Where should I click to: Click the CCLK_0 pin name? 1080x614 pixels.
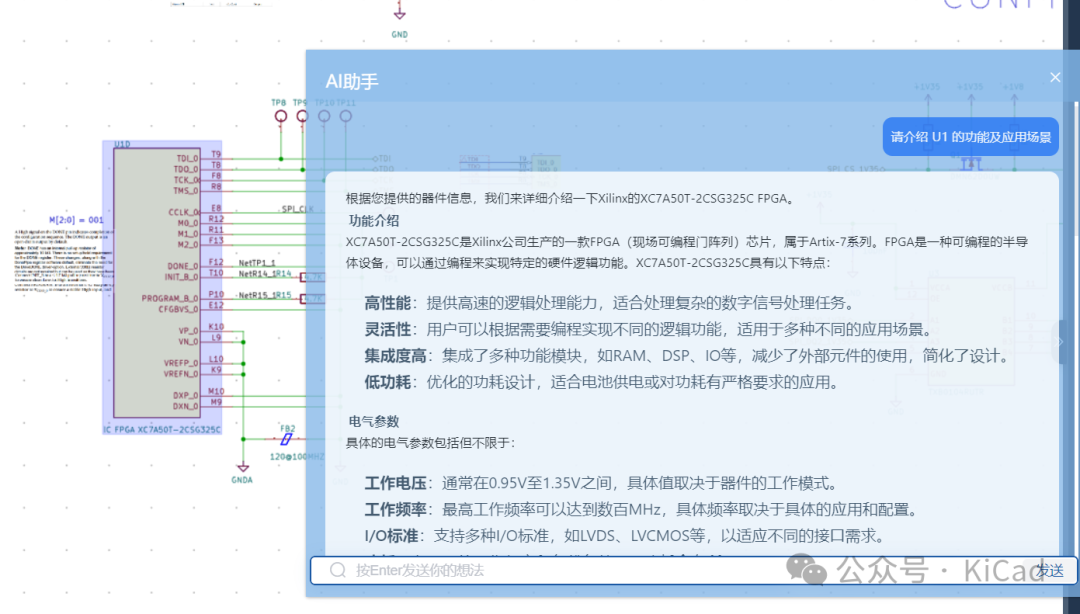(x=184, y=212)
